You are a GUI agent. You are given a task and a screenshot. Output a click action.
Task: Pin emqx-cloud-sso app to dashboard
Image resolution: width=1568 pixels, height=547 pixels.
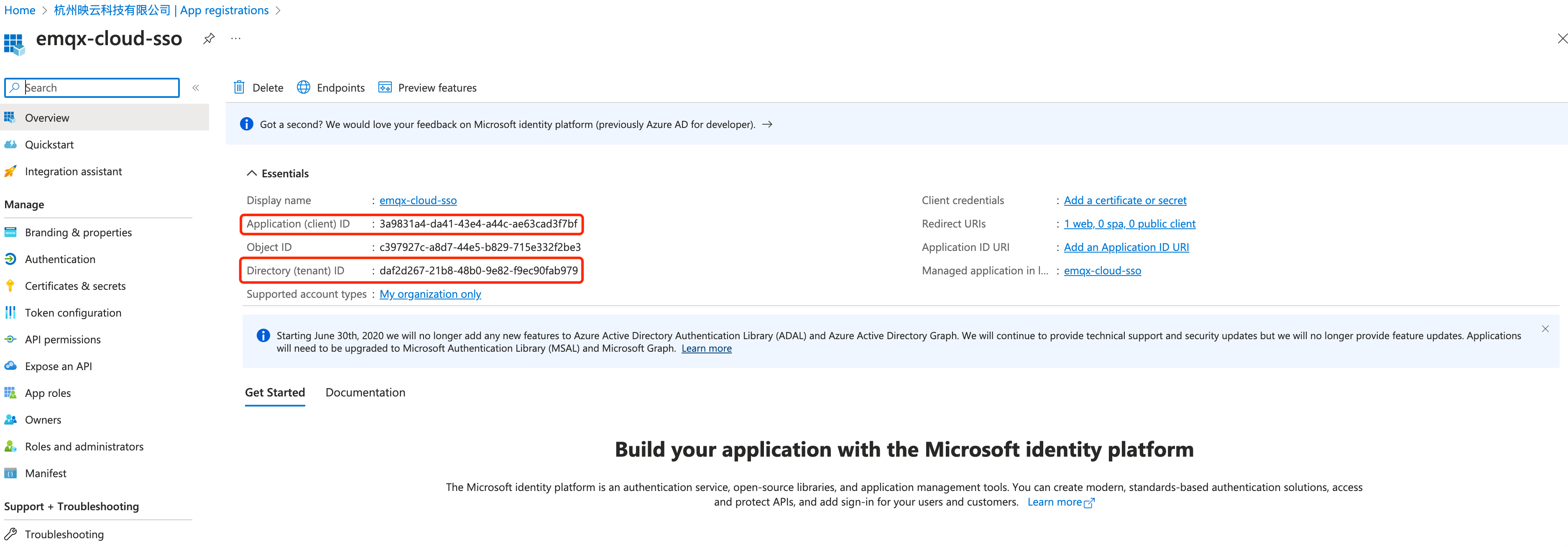[x=209, y=38]
